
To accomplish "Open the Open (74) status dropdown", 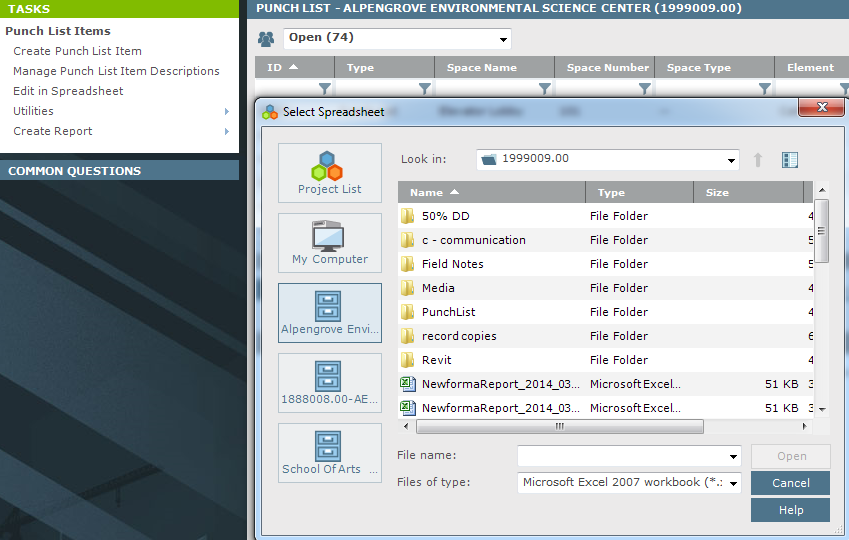I will click(503, 39).
